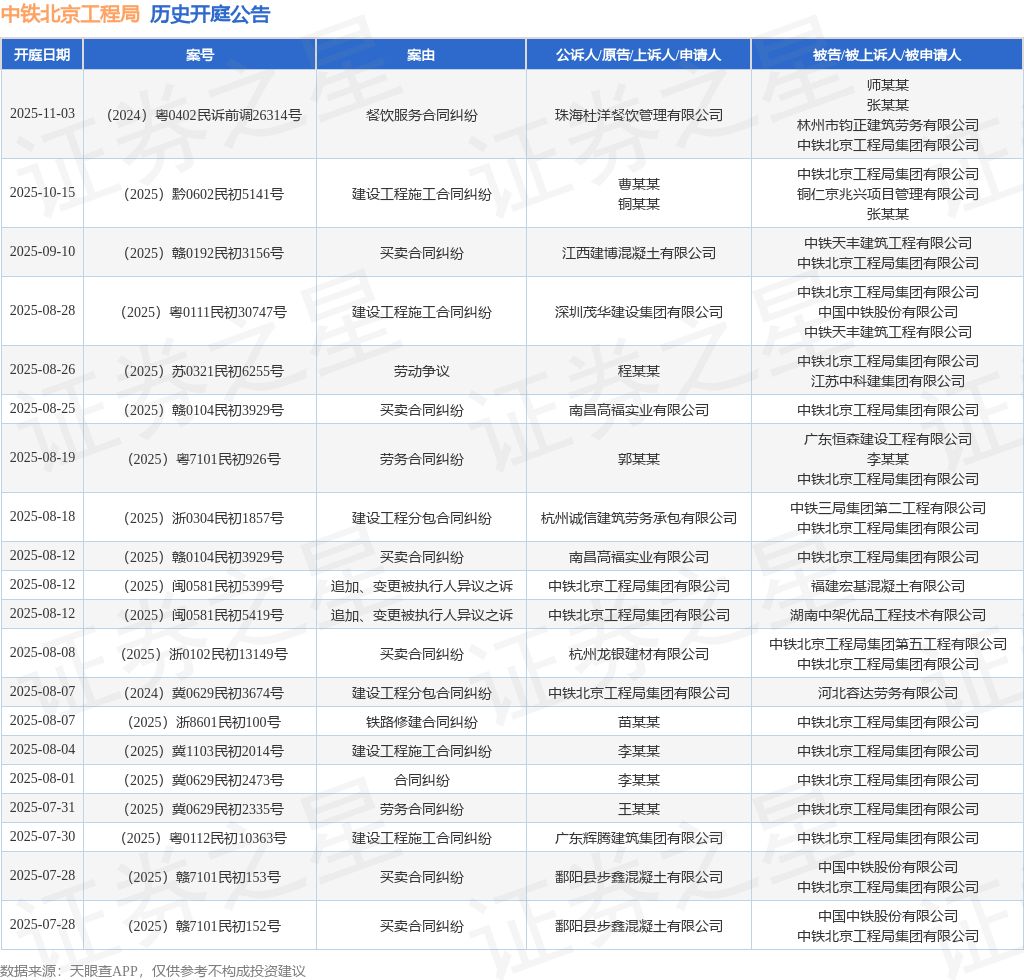Viewport: 1024px width, 980px height.
Task: Select case number (2025)黔0602民初5141号
Action: (x=204, y=195)
